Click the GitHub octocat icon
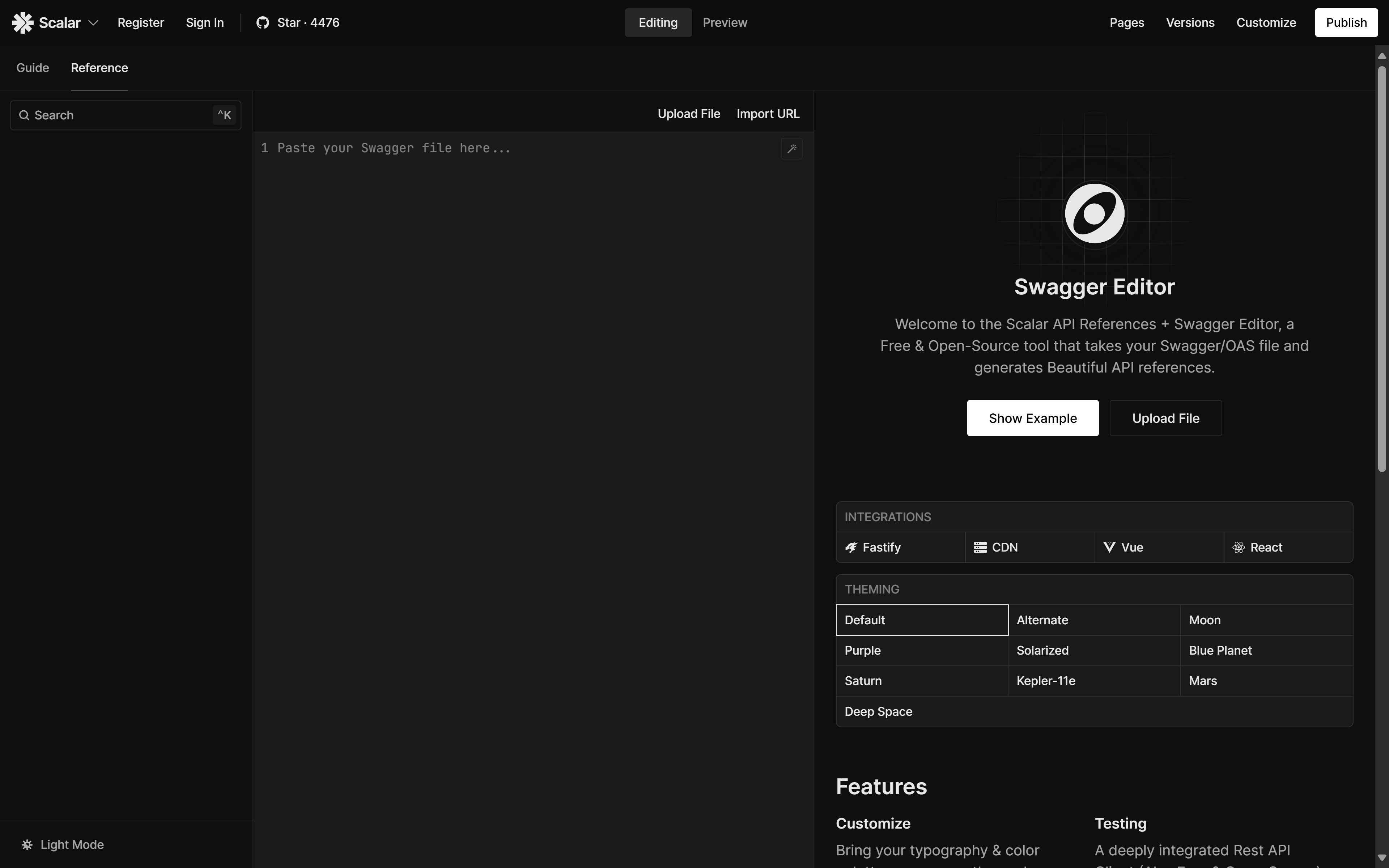1389x868 pixels. pos(262,22)
